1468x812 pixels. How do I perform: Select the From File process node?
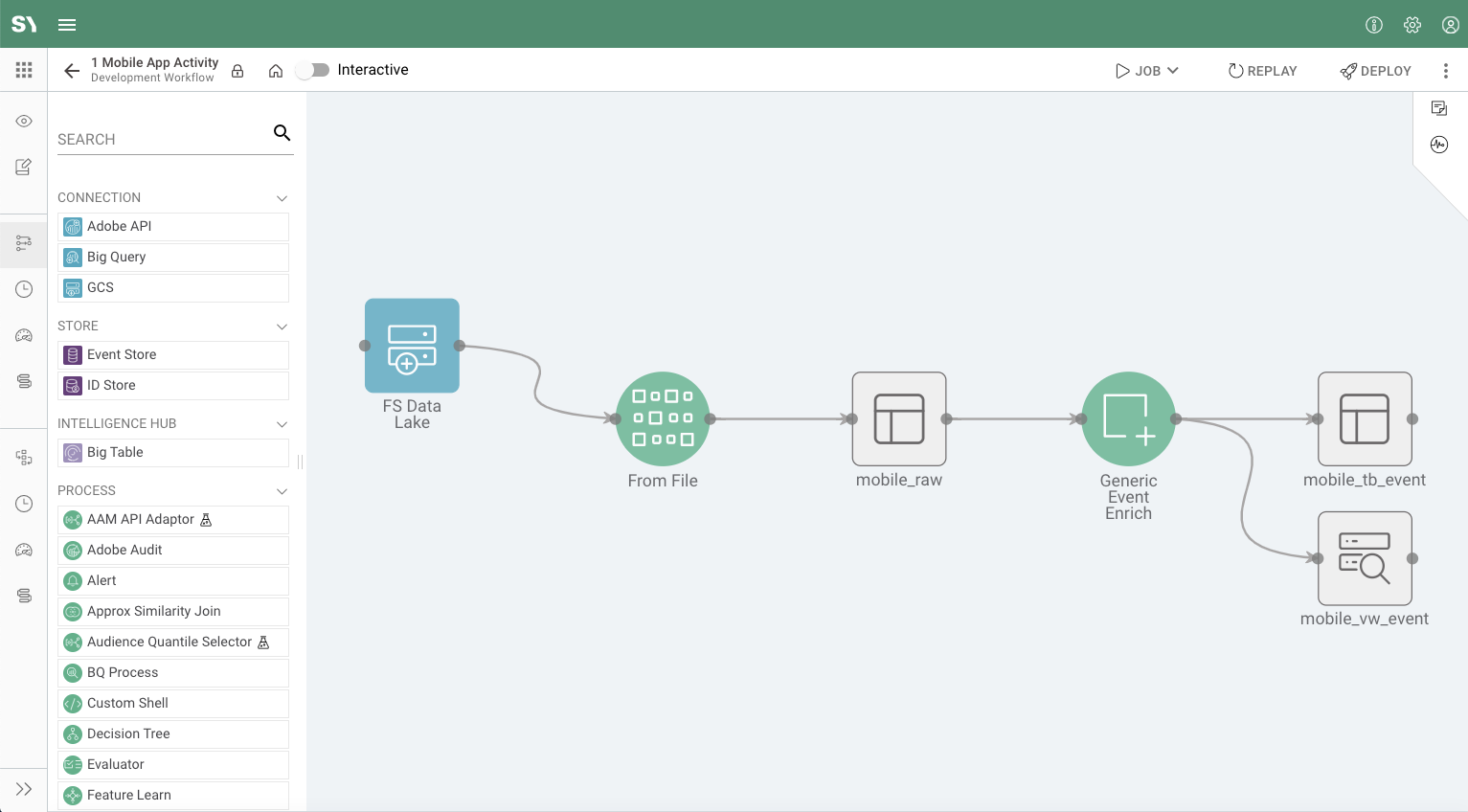click(x=663, y=418)
